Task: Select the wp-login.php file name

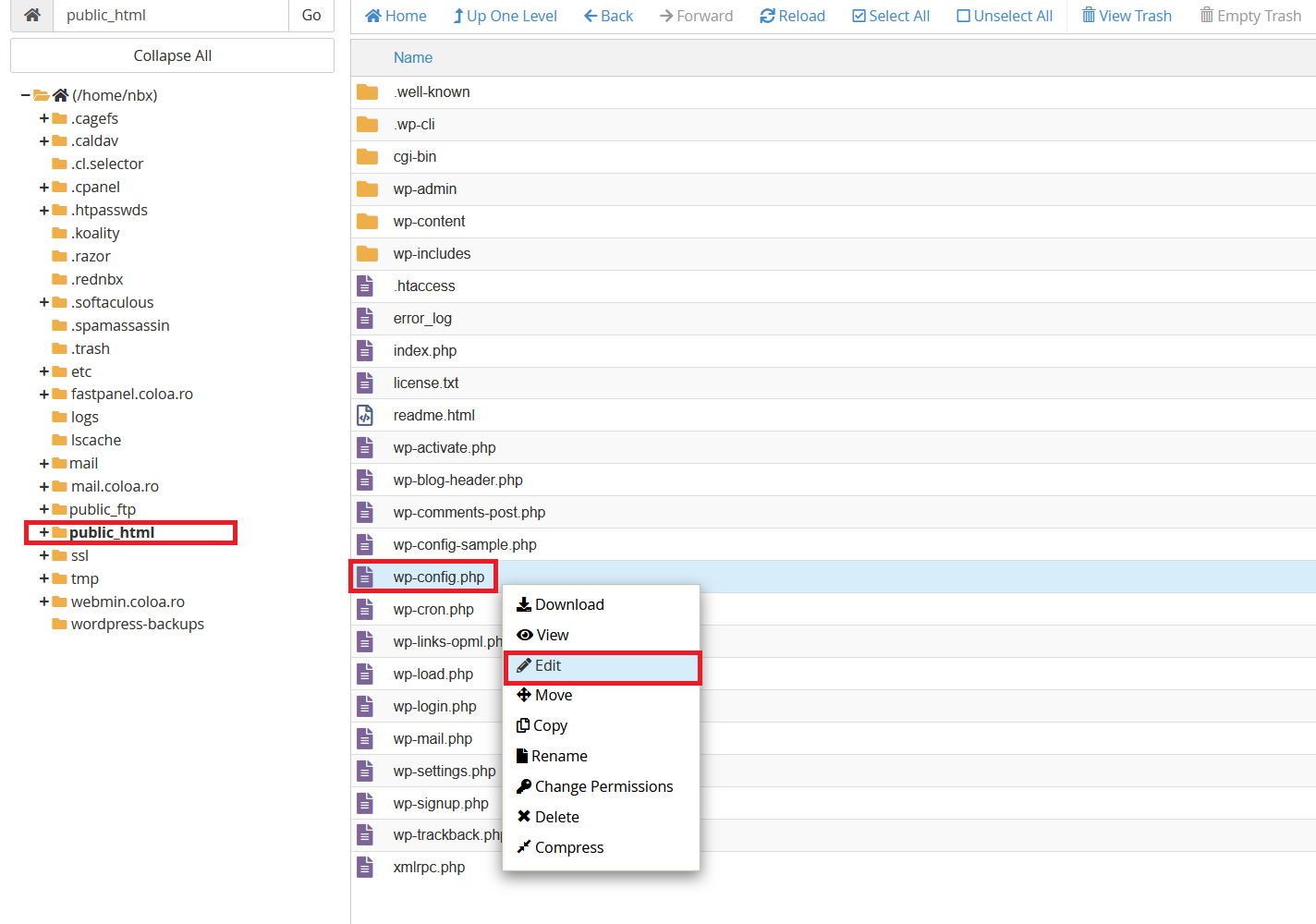Action: coord(435,706)
